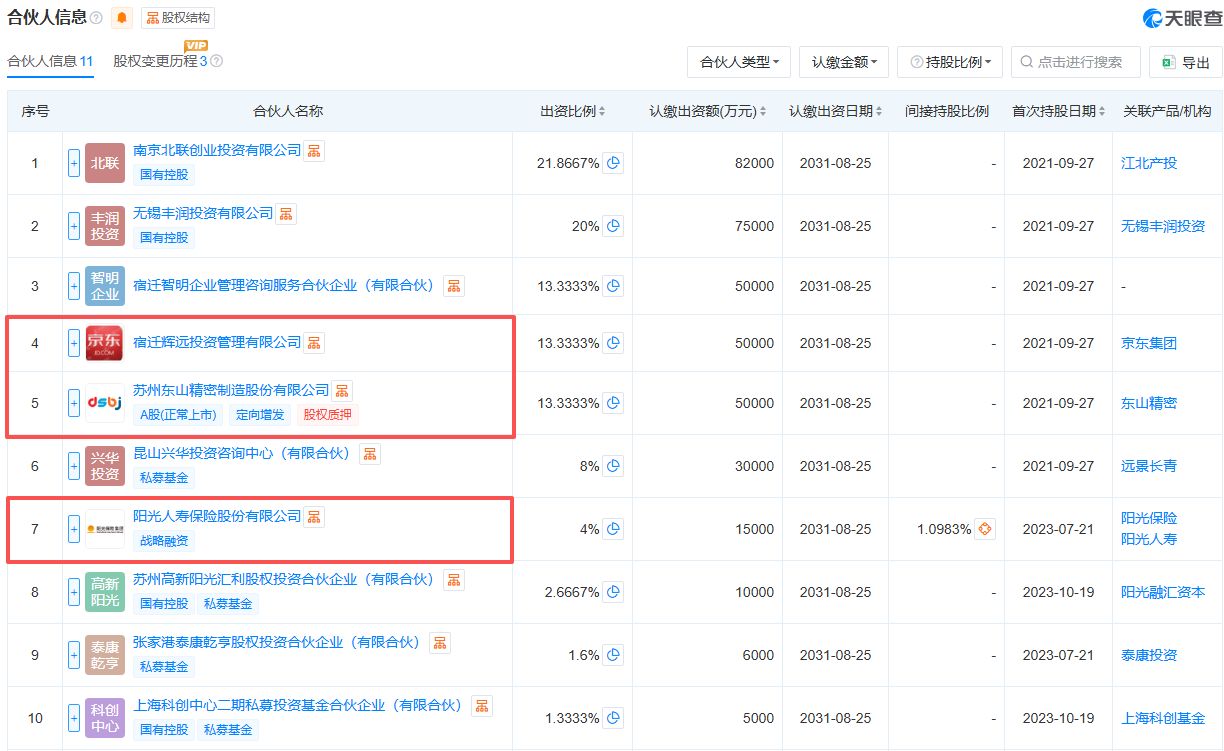Image resolution: width=1224 pixels, height=751 pixels.
Task: Open the 东山精密 related organization link
Action: pos(1149,403)
